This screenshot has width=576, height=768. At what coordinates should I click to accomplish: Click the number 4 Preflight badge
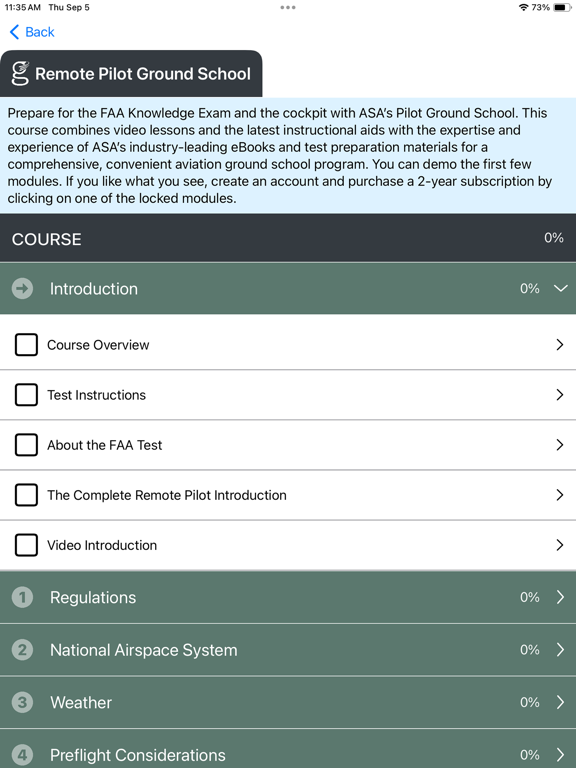pyautogui.click(x=23, y=755)
